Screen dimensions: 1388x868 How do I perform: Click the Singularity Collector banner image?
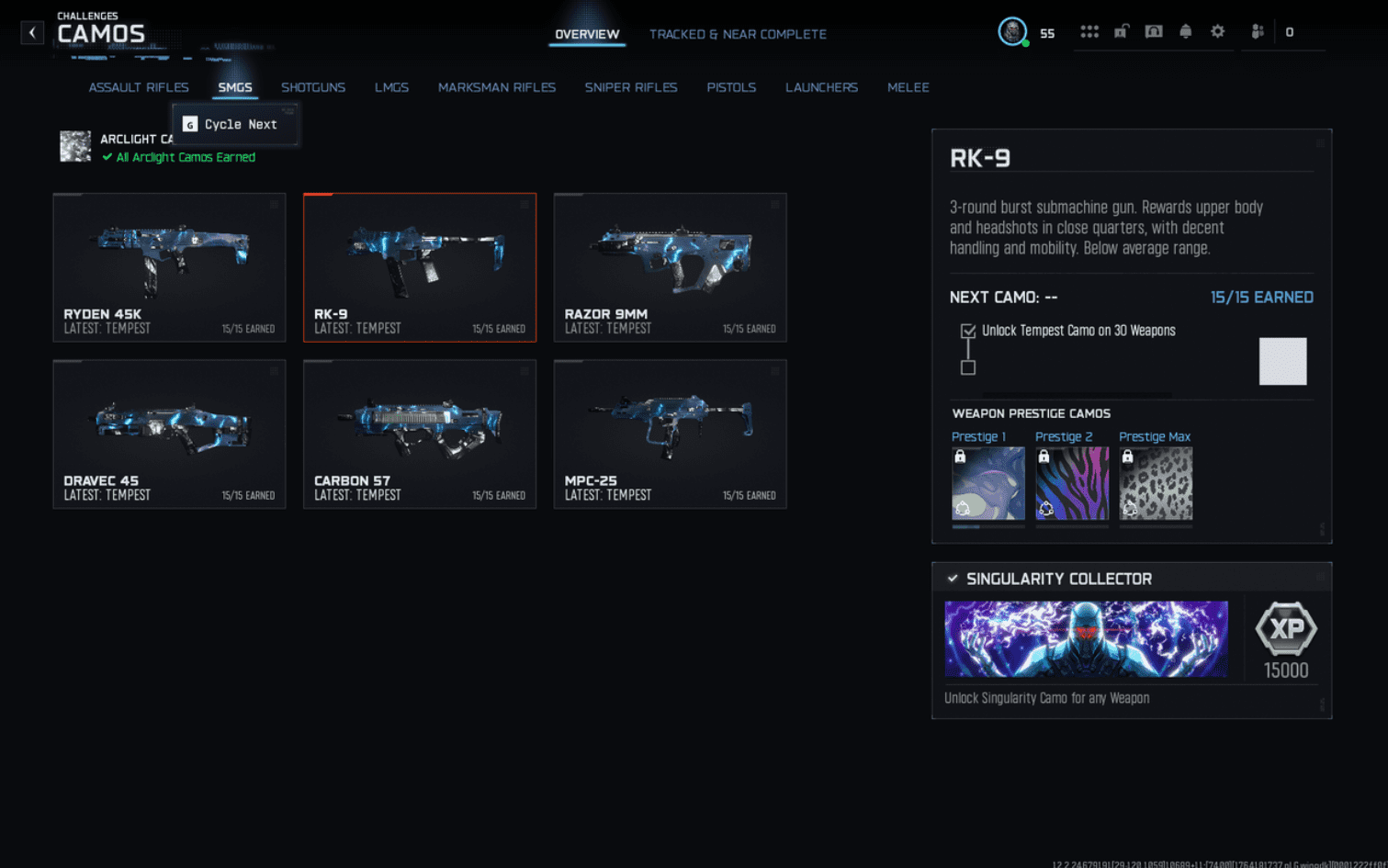tap(1086, 639)
